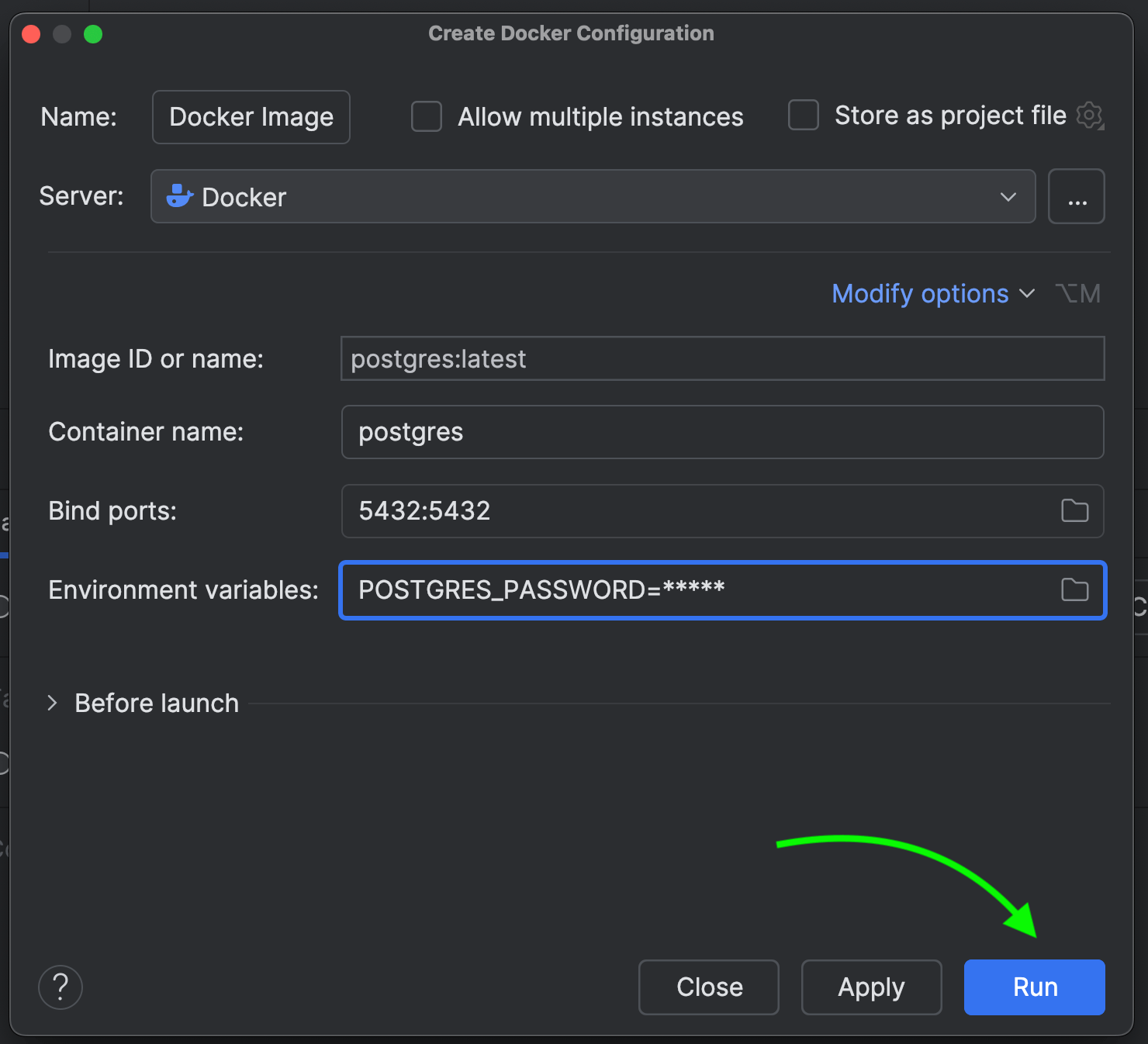Open server settings with the ellipsis button
The height and width of the screenshot is (1044, 1148).
click(1077, 197)
